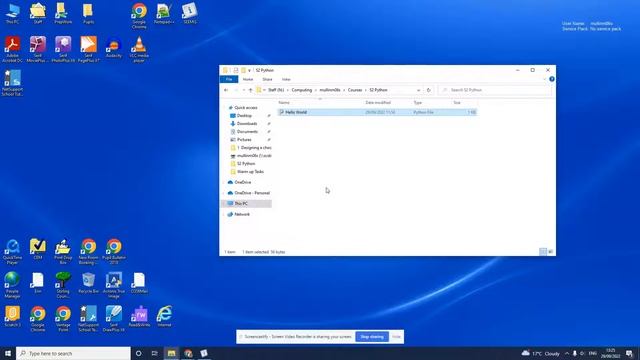Open the Windows Start menu

pos(8,353)
